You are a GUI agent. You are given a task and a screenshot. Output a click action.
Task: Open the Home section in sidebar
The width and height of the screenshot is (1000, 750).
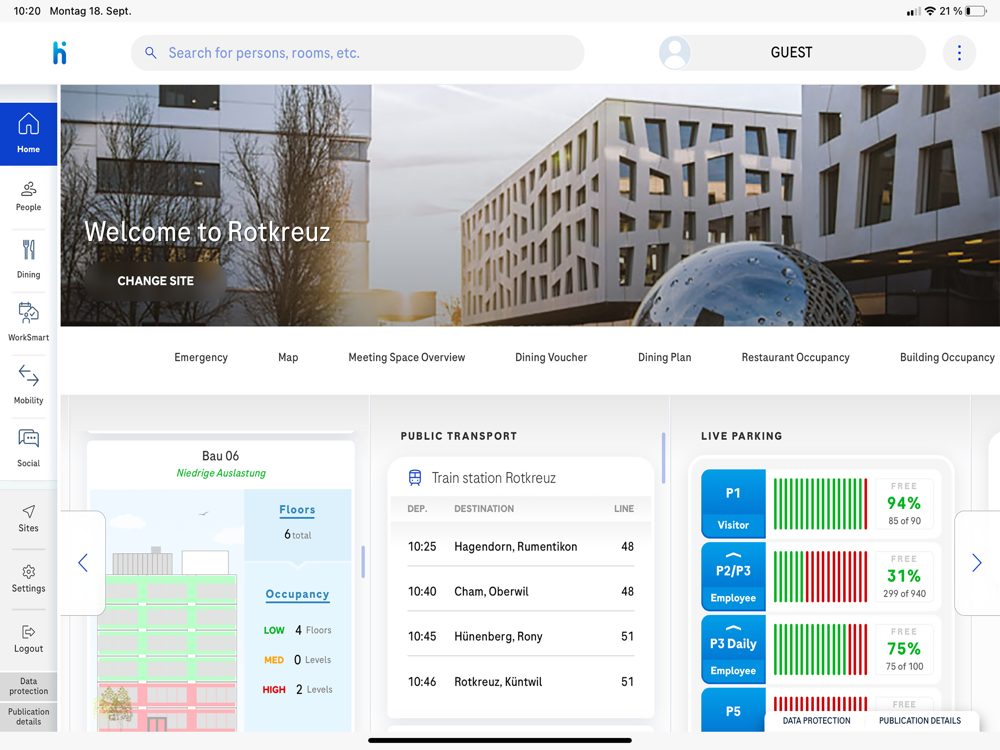coord(28,134)
